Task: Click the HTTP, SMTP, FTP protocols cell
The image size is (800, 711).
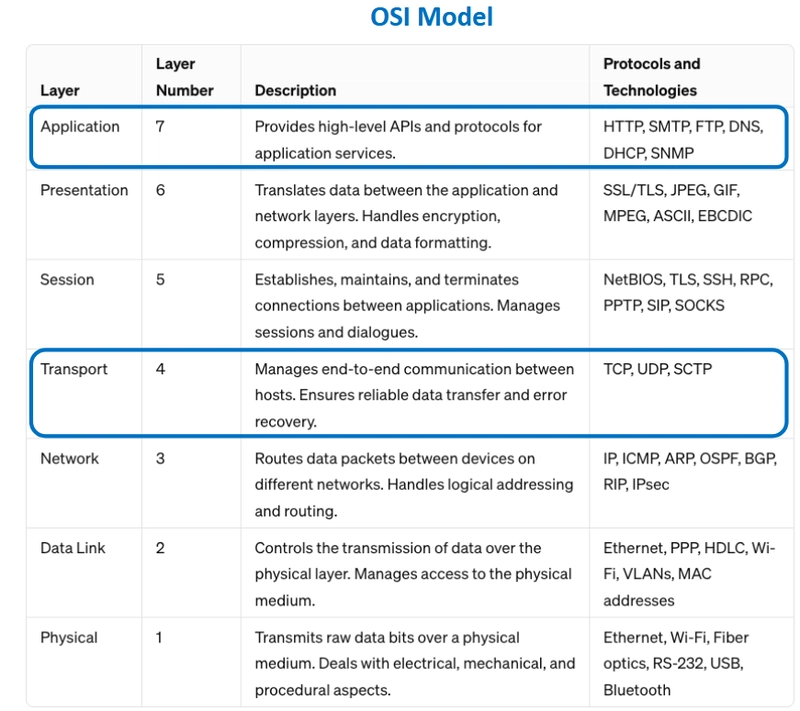Action: click(683, 140)
